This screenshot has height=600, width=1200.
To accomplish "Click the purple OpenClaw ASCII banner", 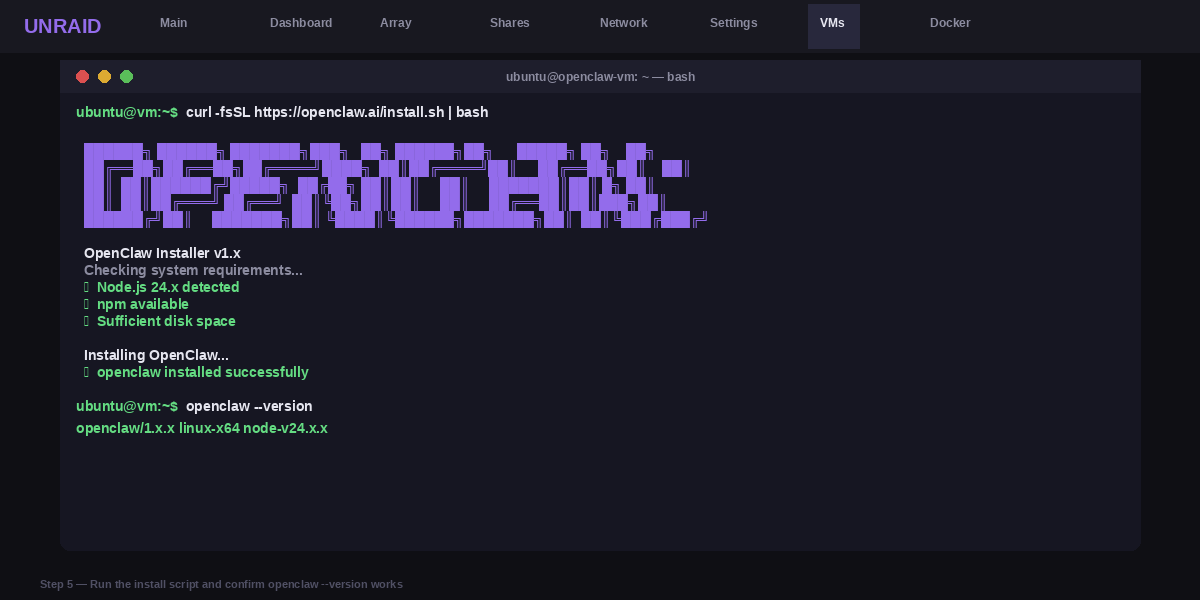I will [x=395, y=186].
